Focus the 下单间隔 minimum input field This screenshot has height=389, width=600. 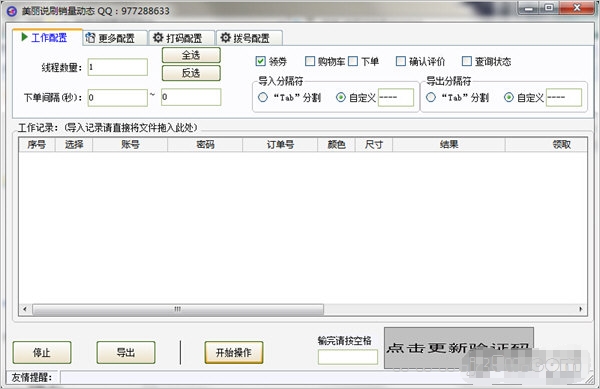coord(117,98)
